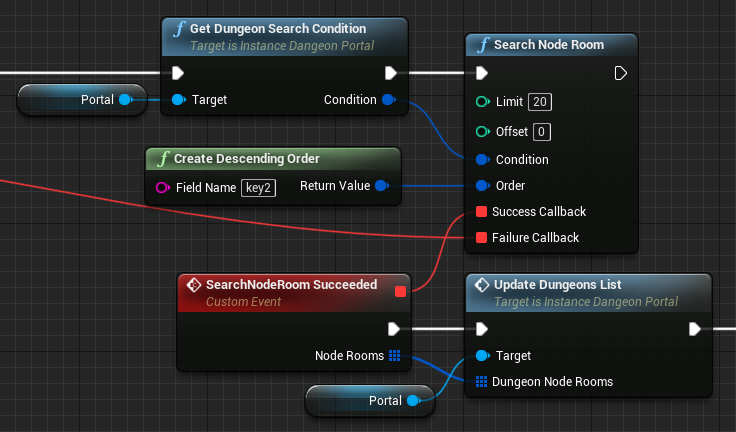Screen dimensions: 736x432
Task: Select the Get Dungeon Search Condition node title
Action: point(278,29)
